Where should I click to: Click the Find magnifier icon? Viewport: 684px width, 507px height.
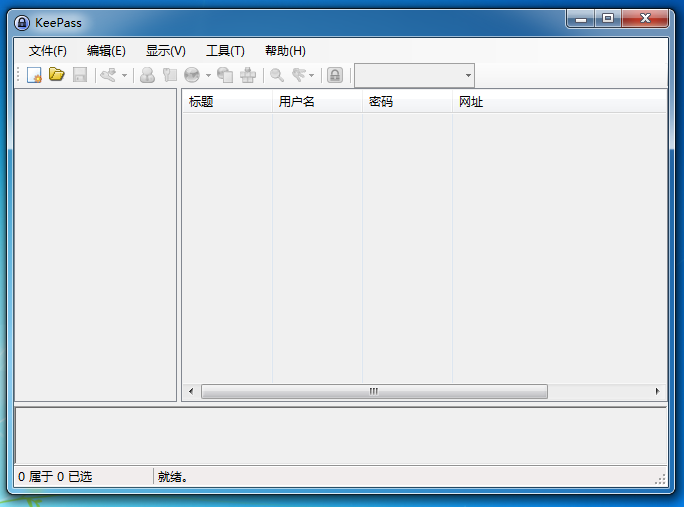click(277, 75)
